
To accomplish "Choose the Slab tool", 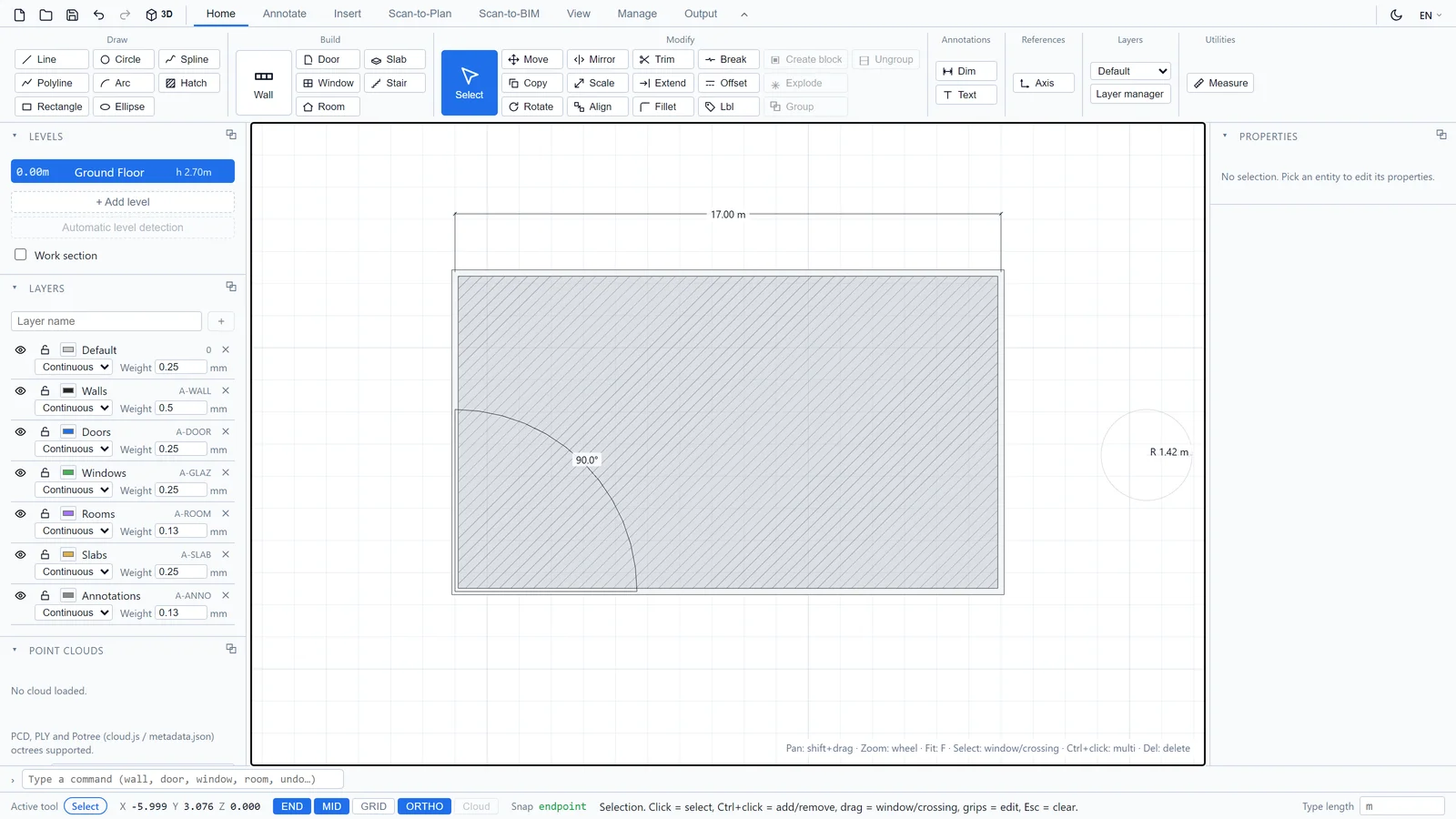I will [x=395, y=59].
